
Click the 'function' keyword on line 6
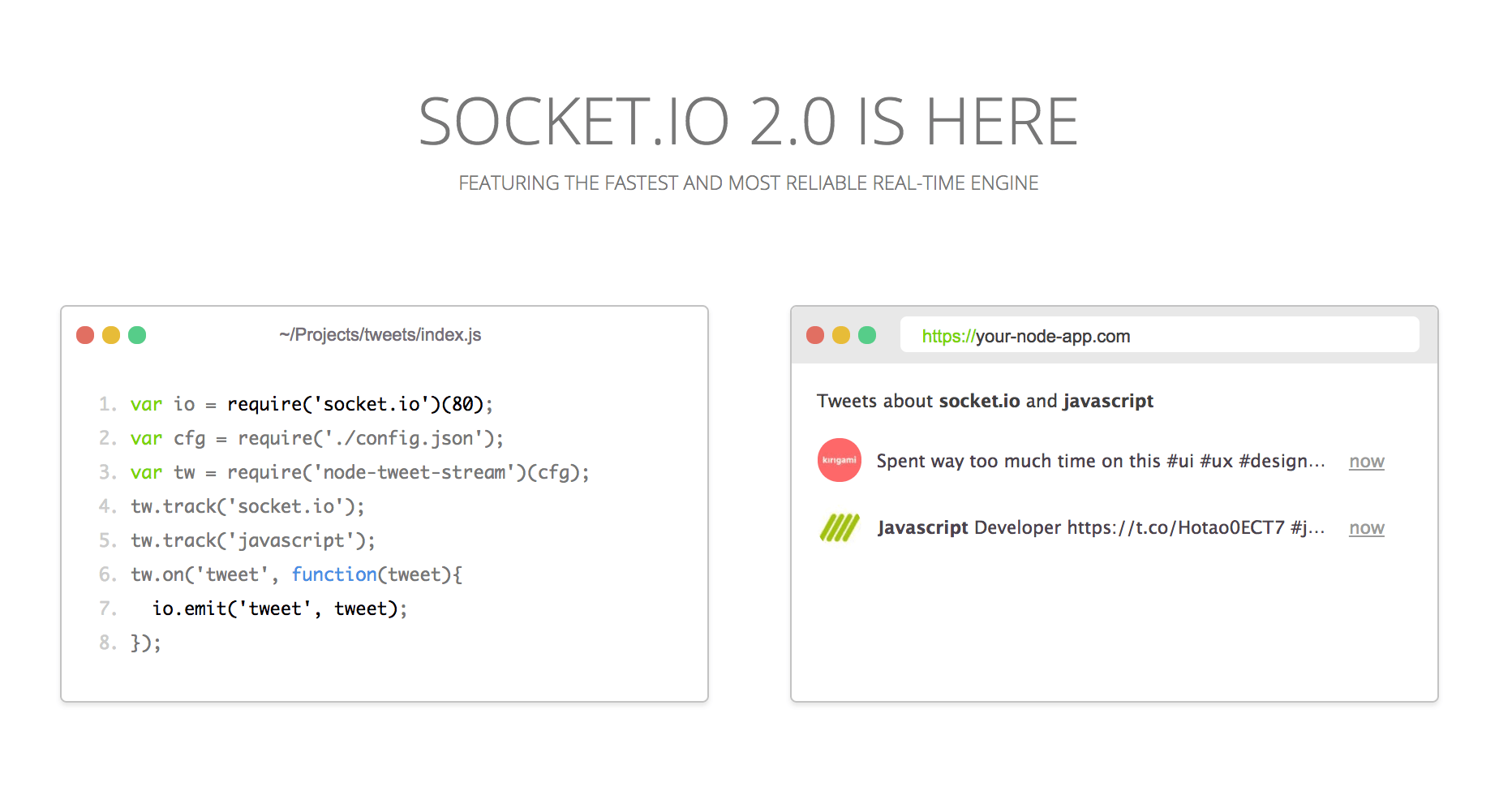tap(334, 574)
